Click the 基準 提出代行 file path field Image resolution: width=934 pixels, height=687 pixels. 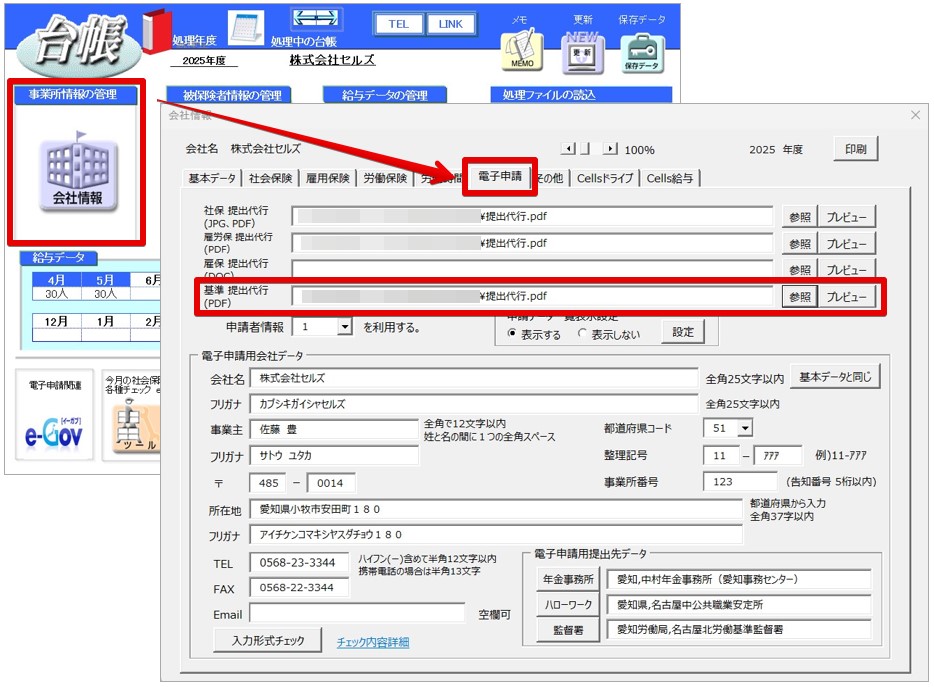click(x=533, y=296)
